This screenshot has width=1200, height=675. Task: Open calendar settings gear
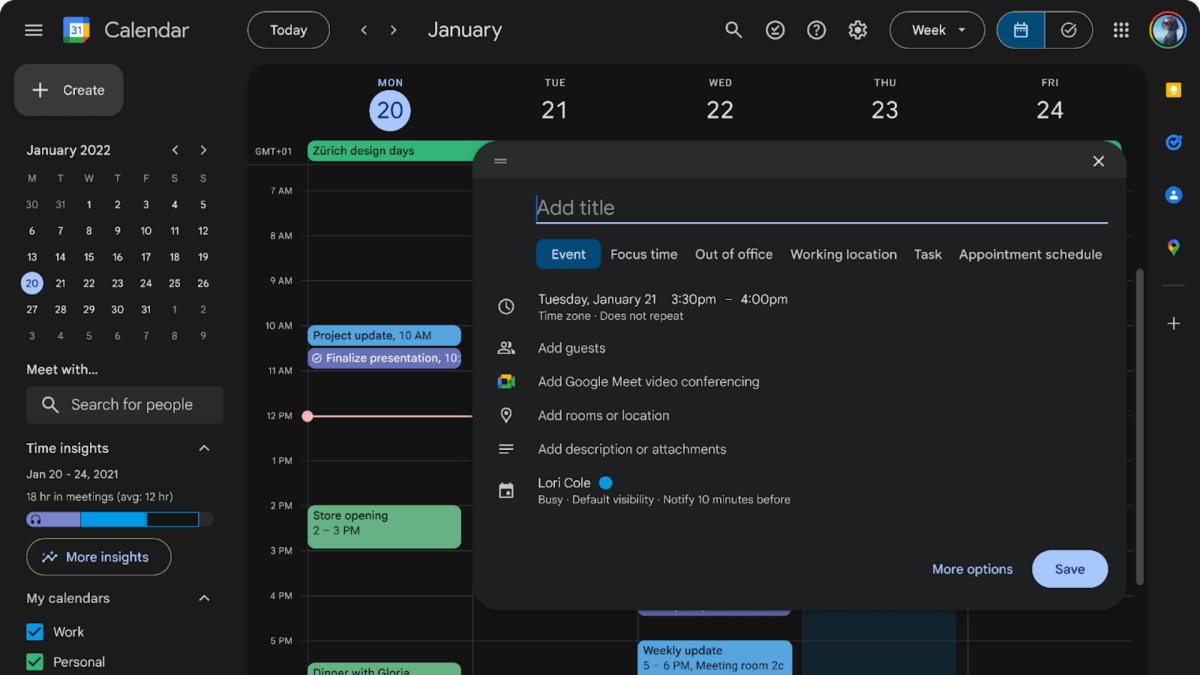[x=857, y=29]
